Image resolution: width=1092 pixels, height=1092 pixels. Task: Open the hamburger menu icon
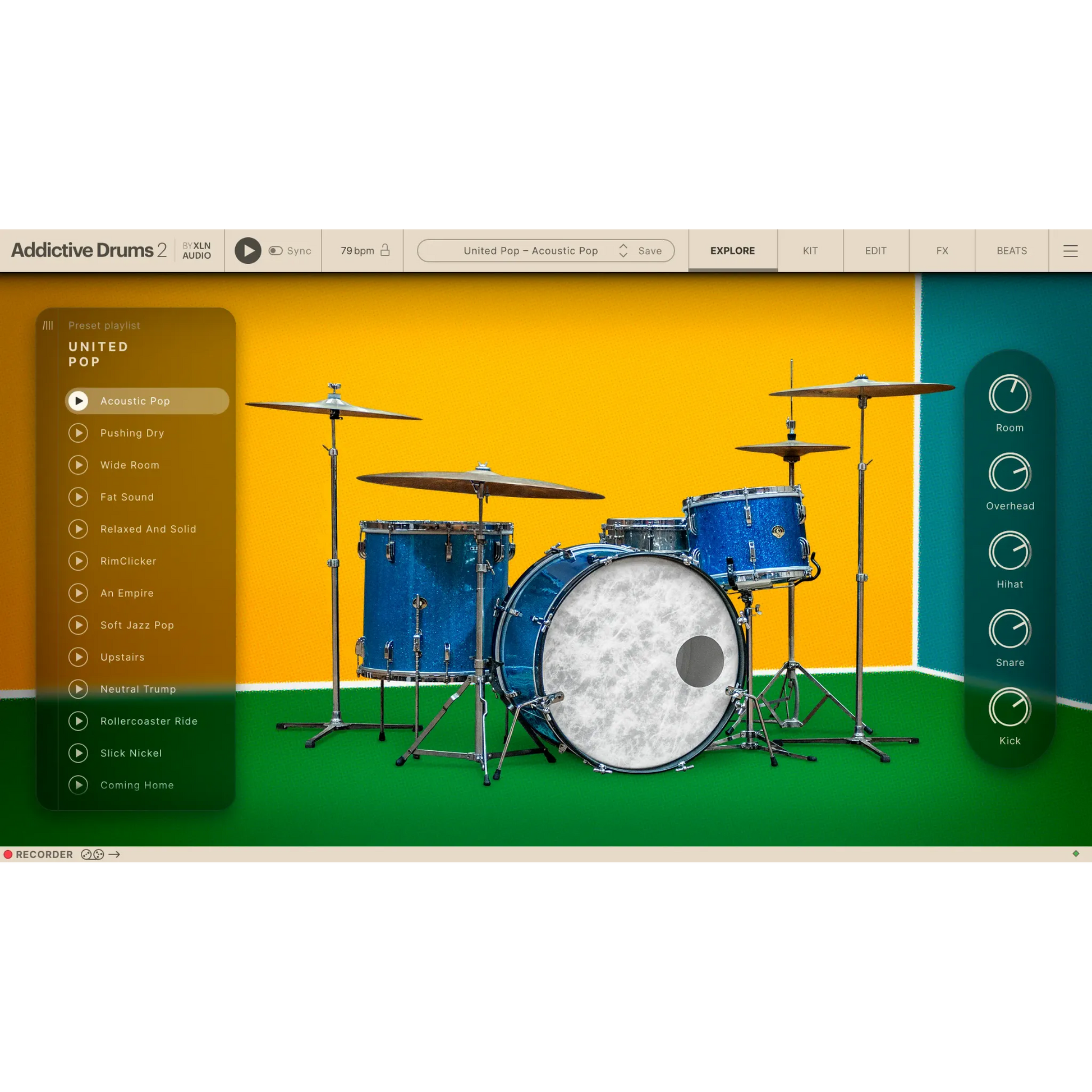tap(1070, 250)
